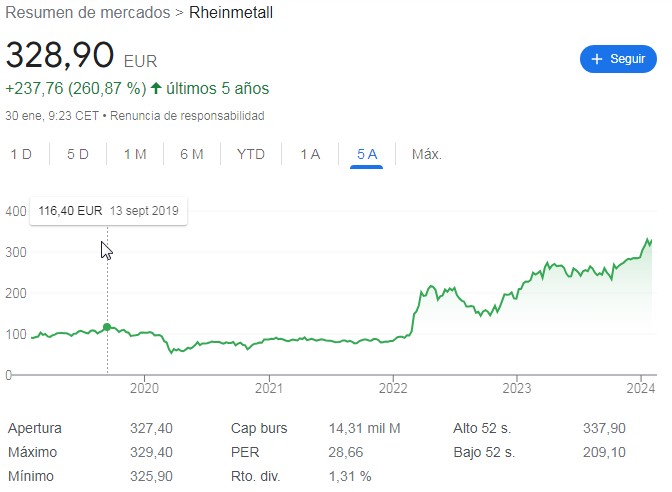Click the green up arrow trend icon
This screenshot has height=492, width=672.
tap(156, 88)
